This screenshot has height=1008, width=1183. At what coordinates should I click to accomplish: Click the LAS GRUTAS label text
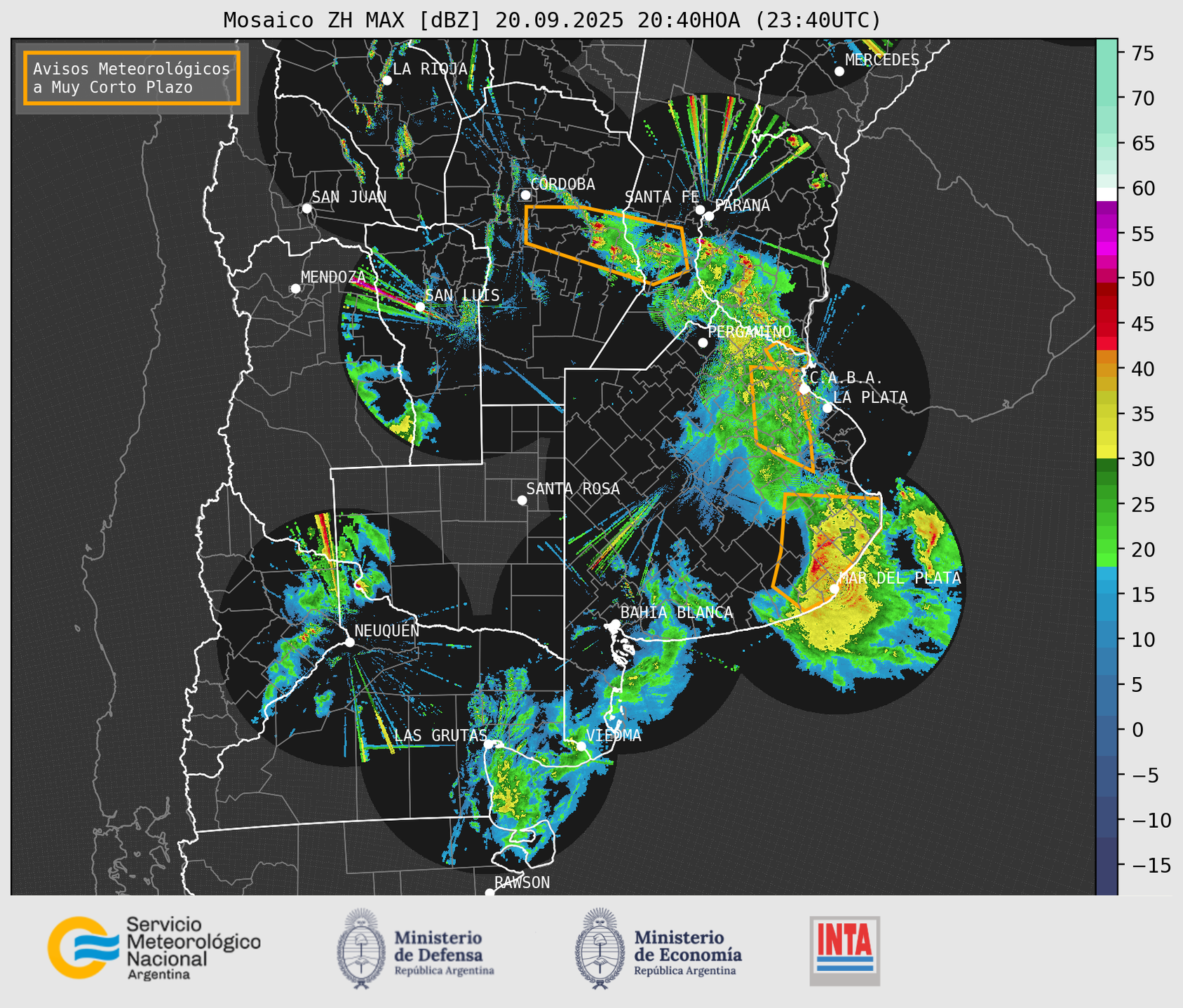[440, 735]
